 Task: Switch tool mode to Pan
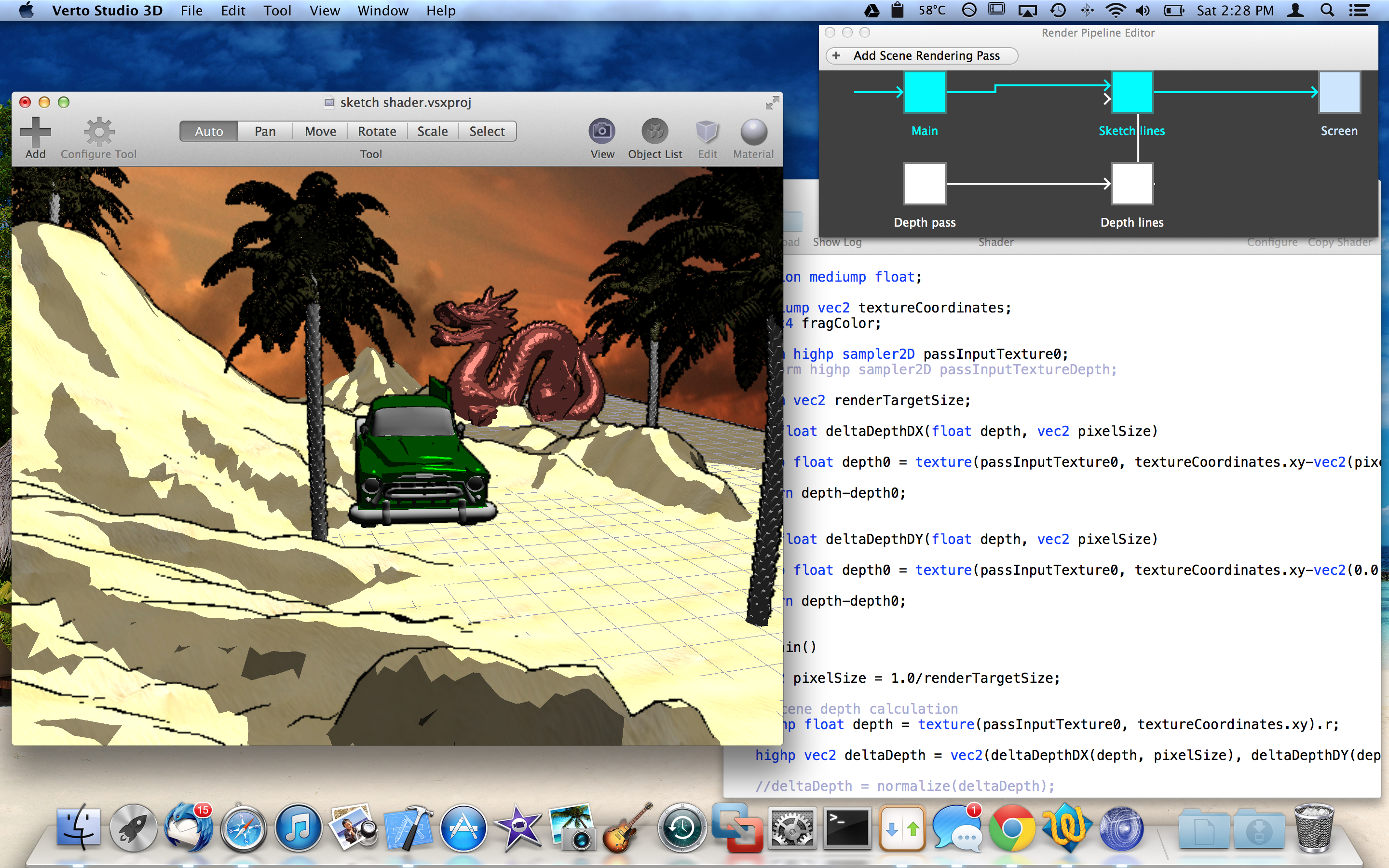click(x=265, y=132)
